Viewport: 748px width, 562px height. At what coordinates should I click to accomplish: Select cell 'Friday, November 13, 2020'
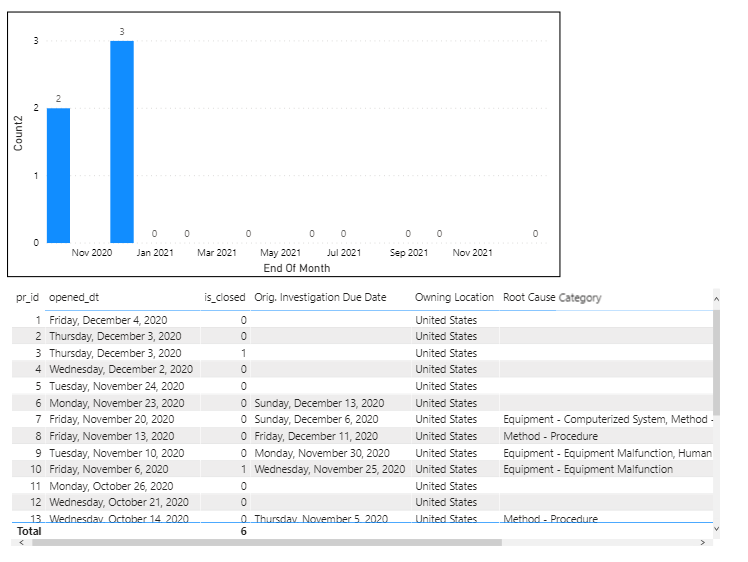pos(112,436)
